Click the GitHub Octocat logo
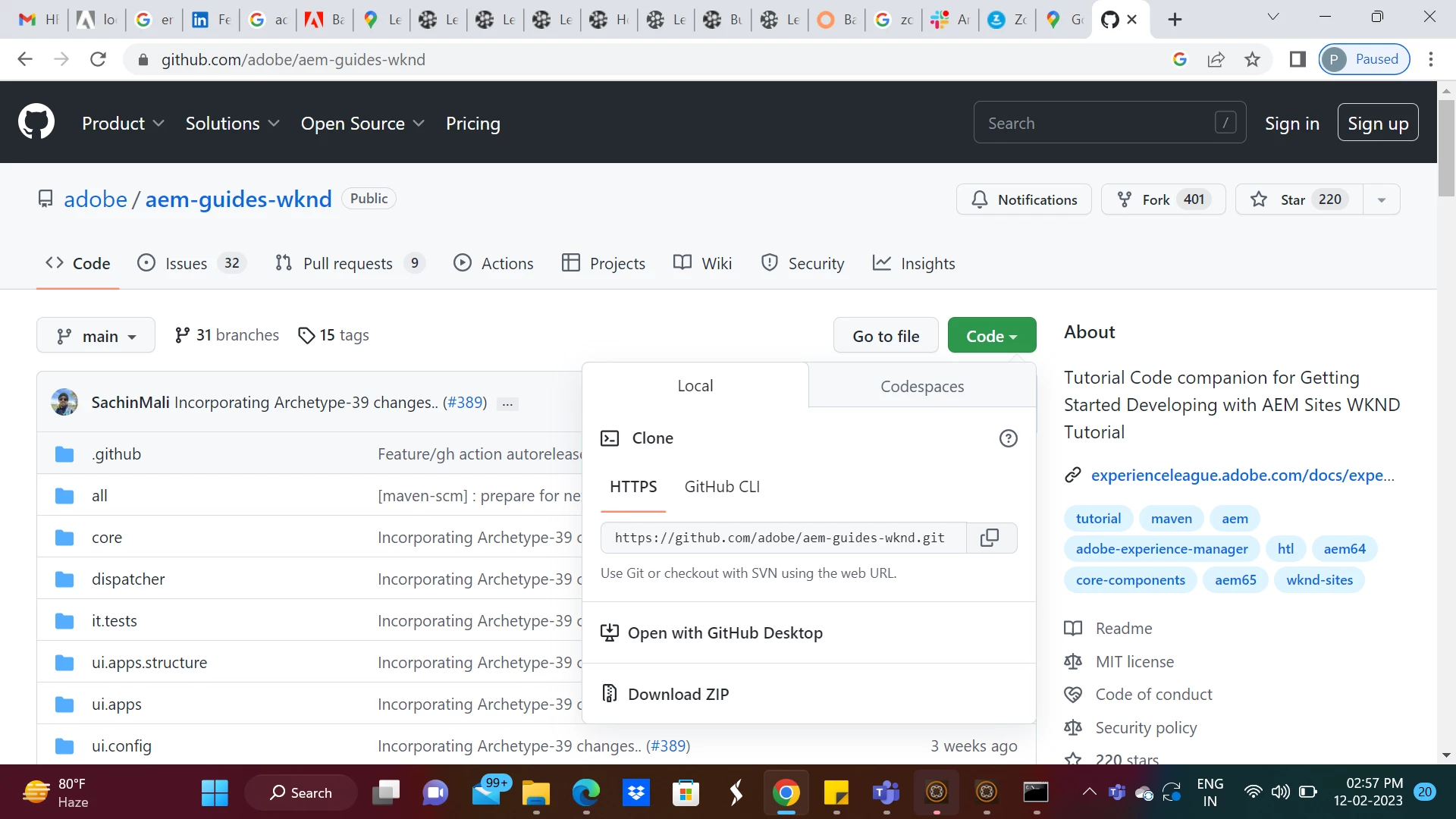Image resolution: width=1456 pixels, height=819 pixels. click(36, 123)
